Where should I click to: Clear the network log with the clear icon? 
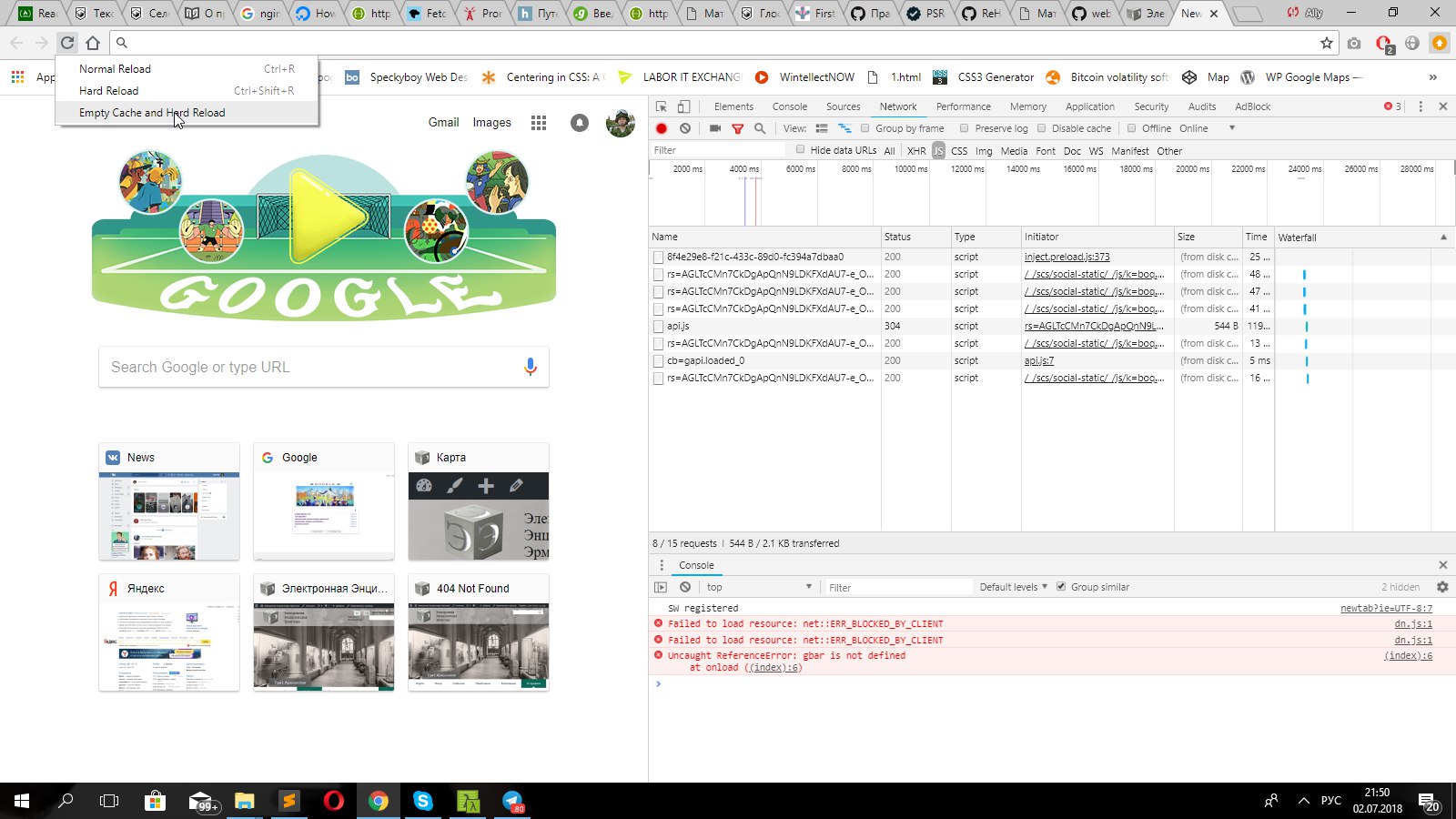(685, 128)
